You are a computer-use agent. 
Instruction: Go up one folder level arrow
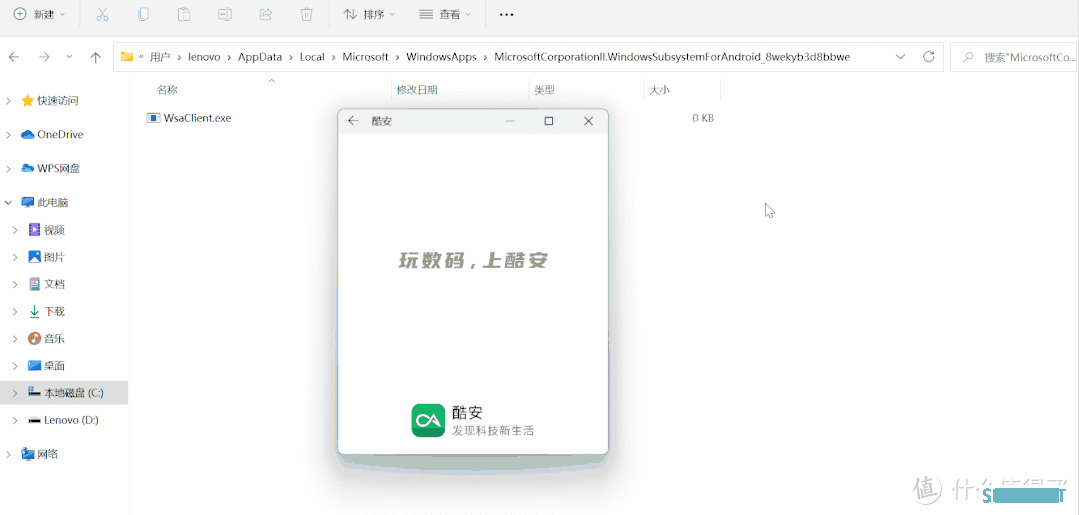(x=96, y=57)
